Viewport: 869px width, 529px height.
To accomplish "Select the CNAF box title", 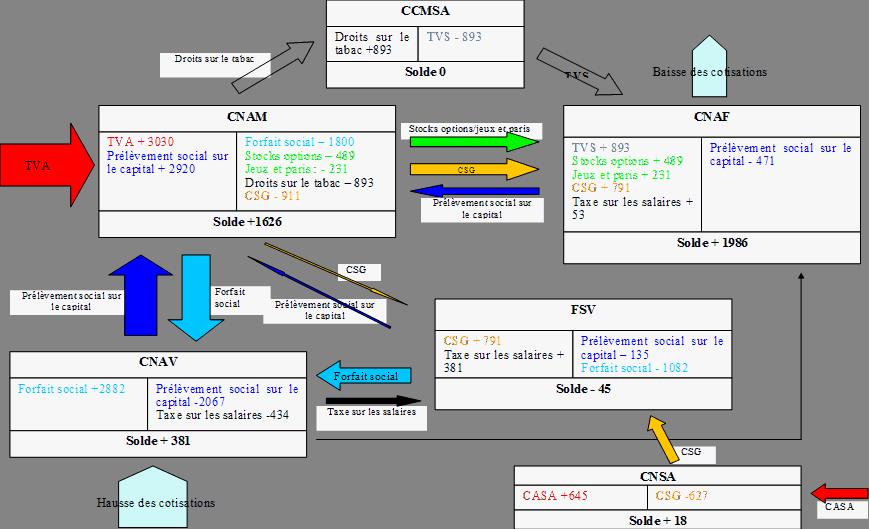I will [712, 117].
